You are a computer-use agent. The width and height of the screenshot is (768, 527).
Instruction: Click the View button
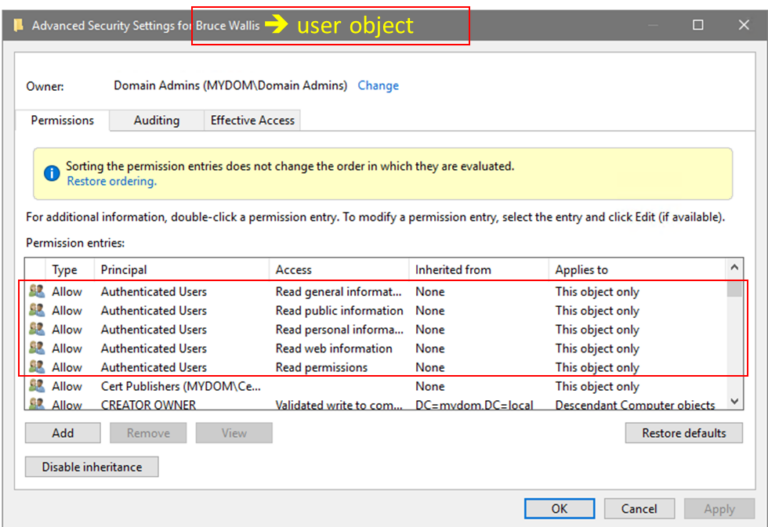pyautogui.click(x=234, y=433)
